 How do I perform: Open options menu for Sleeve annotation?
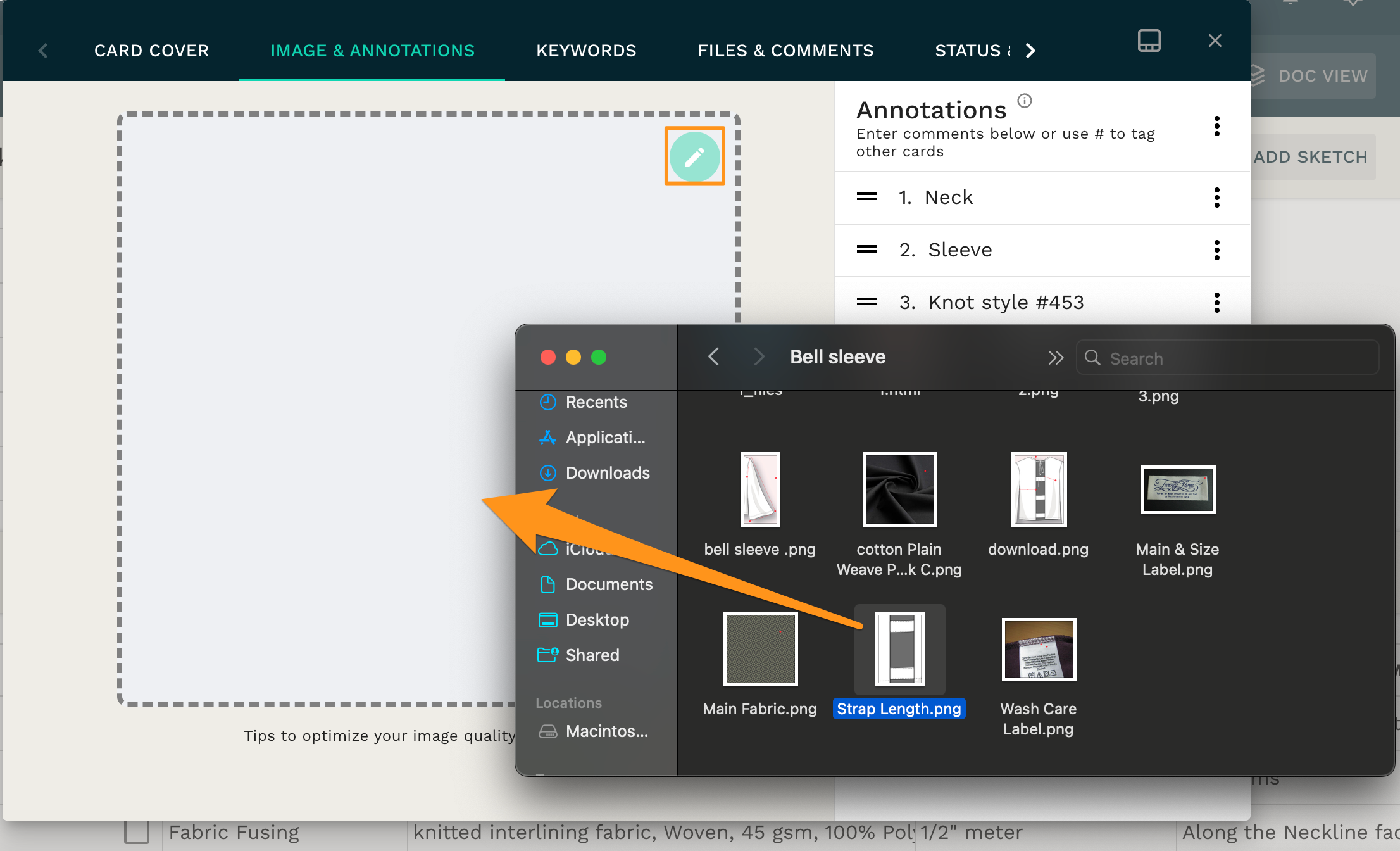pos(1216,250)
